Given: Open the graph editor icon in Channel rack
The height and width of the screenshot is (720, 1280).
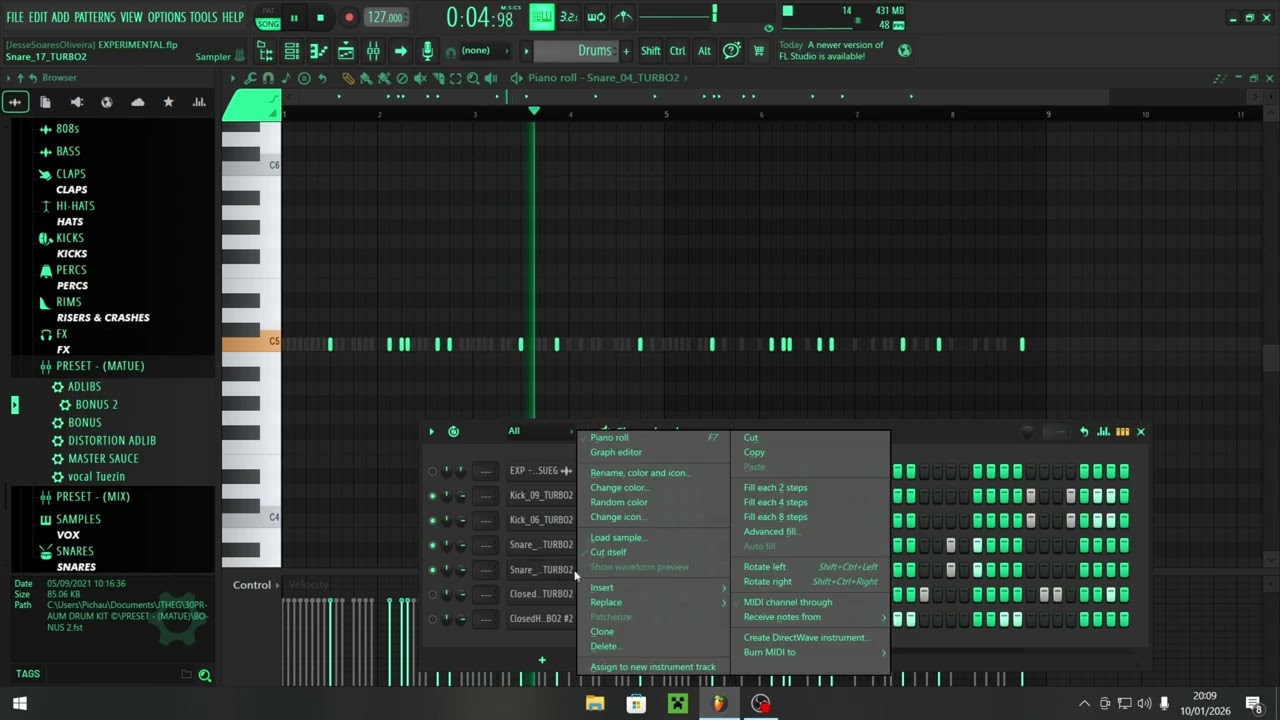Looking at the screenshot, I should click(1103, 431).
